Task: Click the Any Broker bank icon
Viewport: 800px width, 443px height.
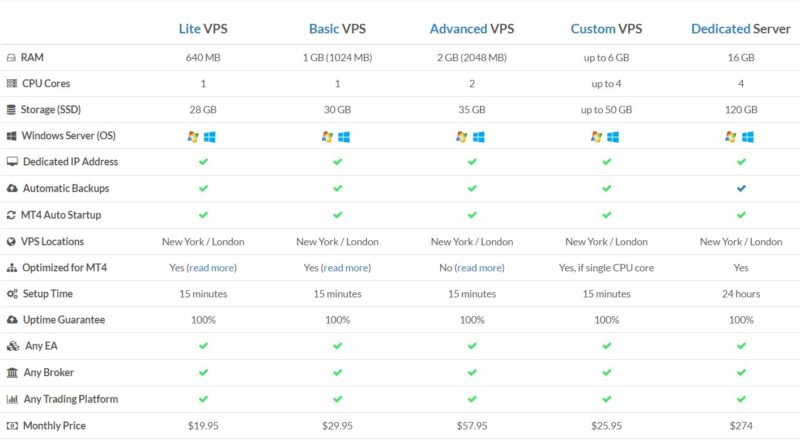Action: (12, 373)
